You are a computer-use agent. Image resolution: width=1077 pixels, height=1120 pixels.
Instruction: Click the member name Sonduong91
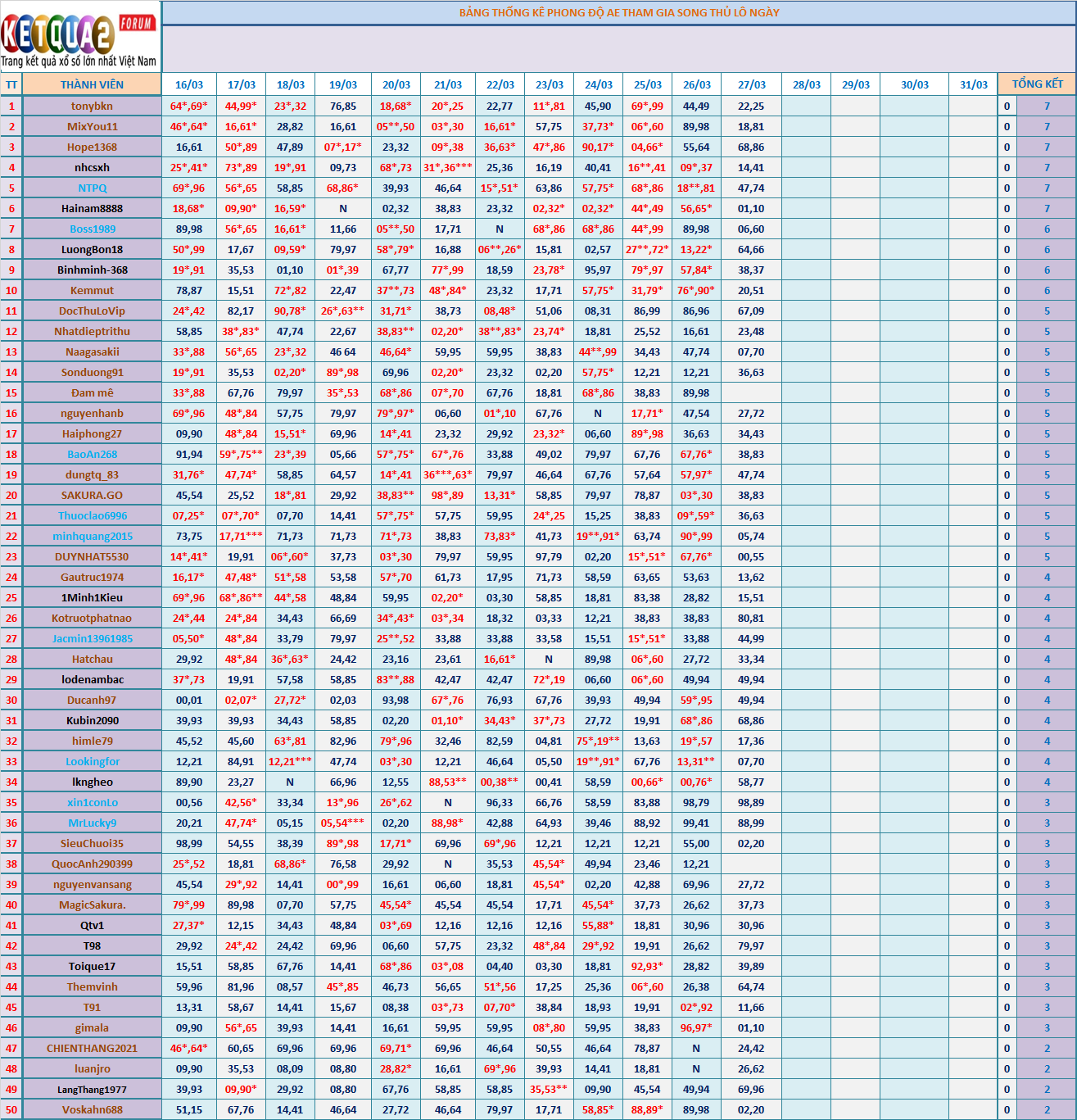[x=92, y=372]
